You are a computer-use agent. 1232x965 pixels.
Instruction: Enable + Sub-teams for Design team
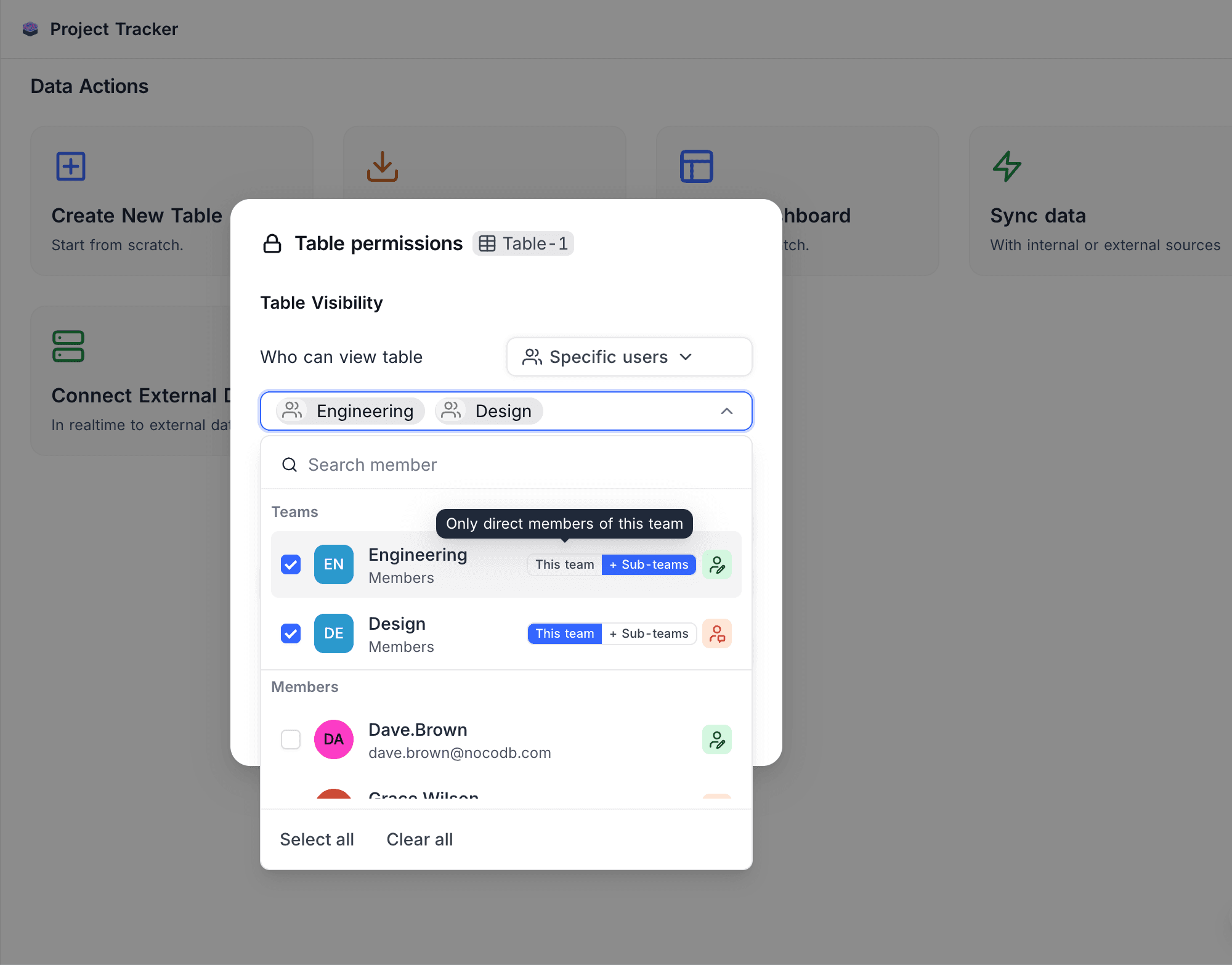649,633
